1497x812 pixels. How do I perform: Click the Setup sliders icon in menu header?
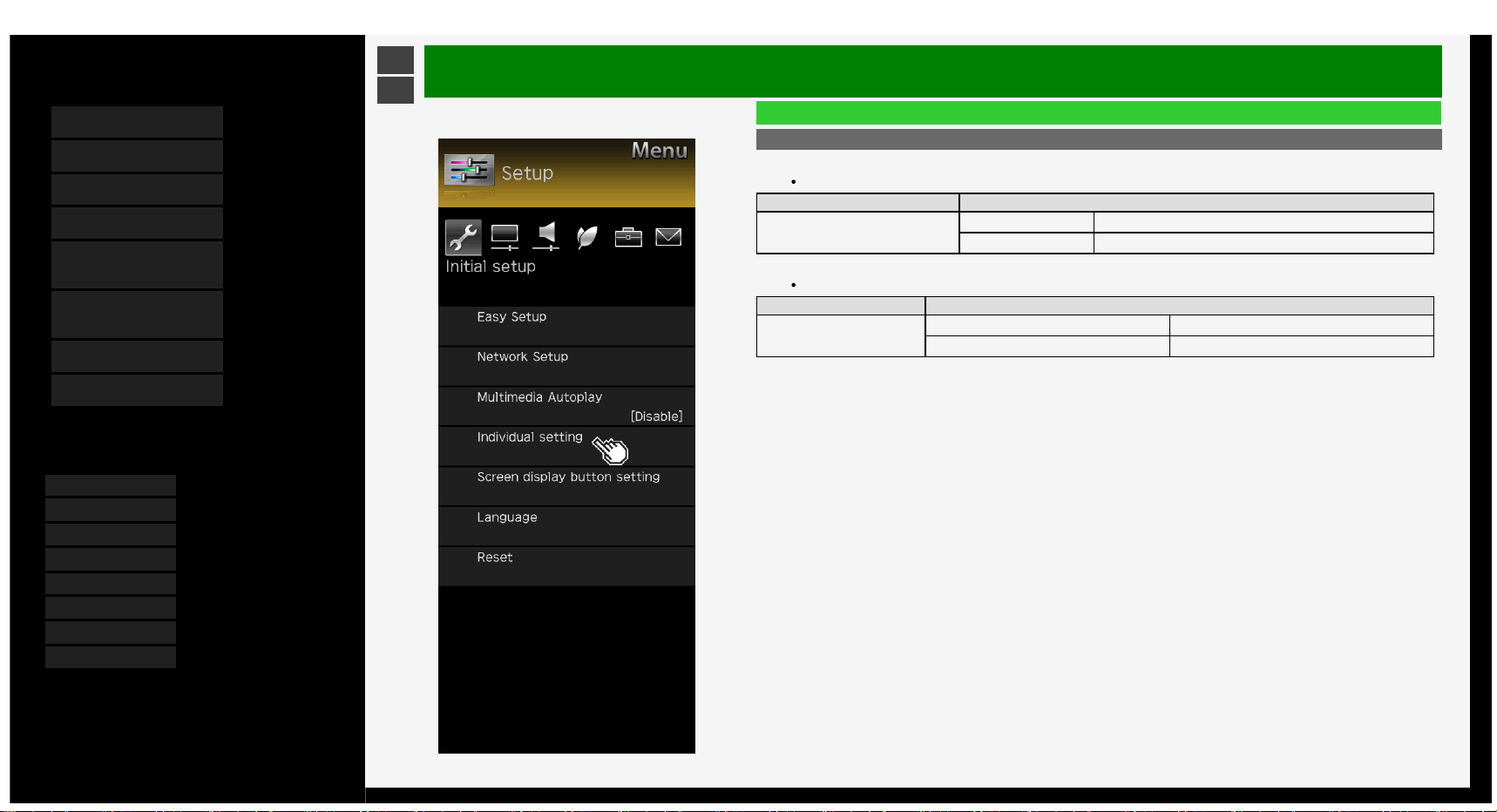coord(469,170)
